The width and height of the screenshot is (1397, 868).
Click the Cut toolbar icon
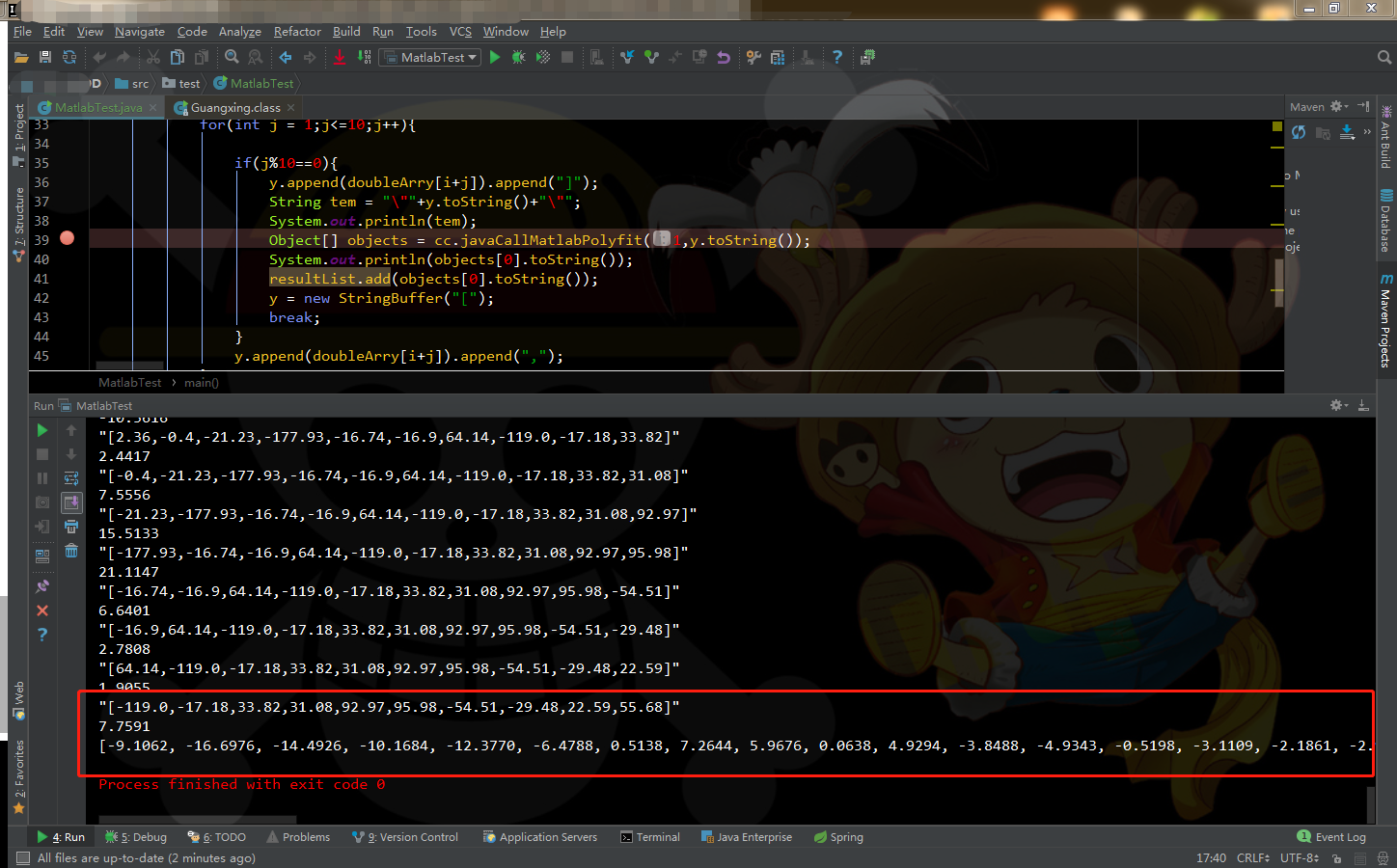point(153,58)
